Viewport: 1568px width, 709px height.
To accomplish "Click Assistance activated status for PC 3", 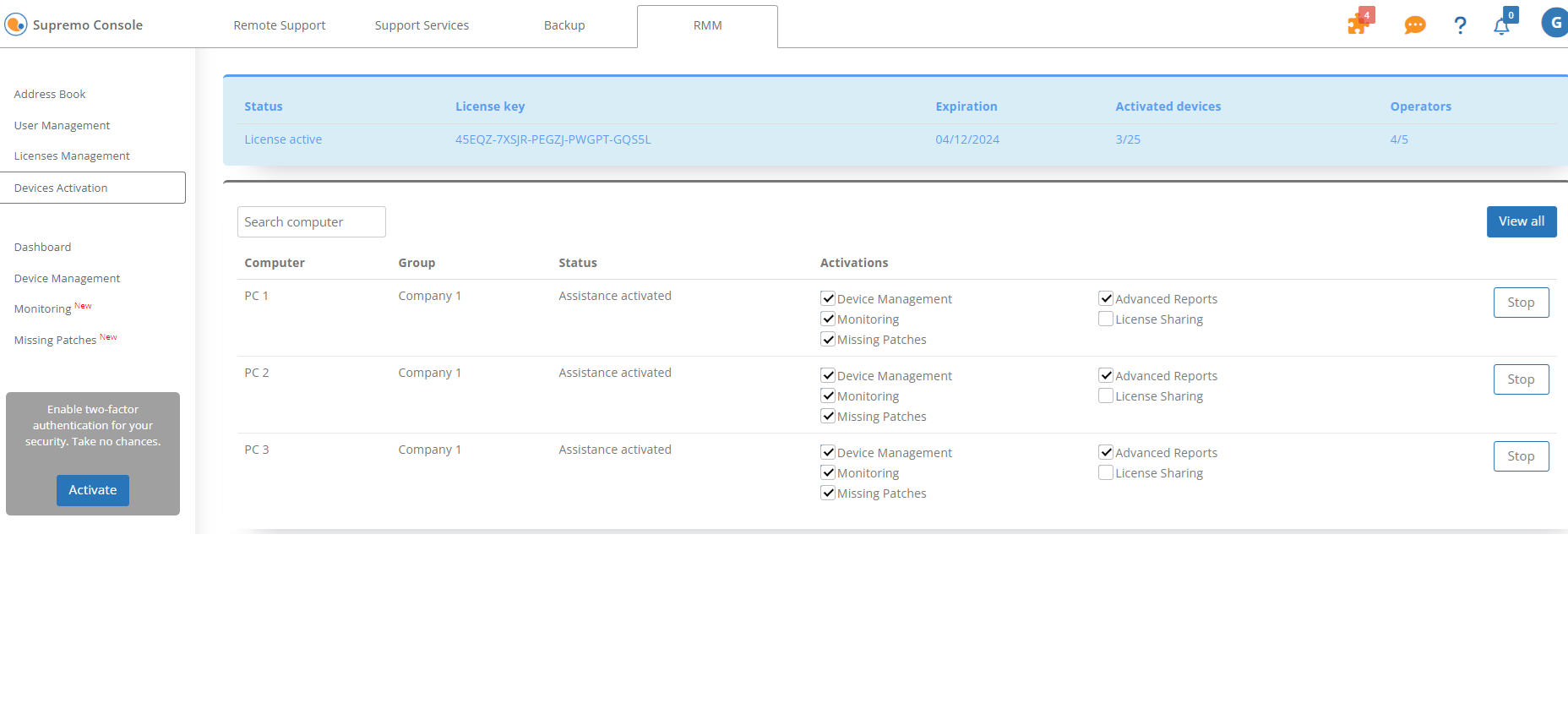I will 615,450.
